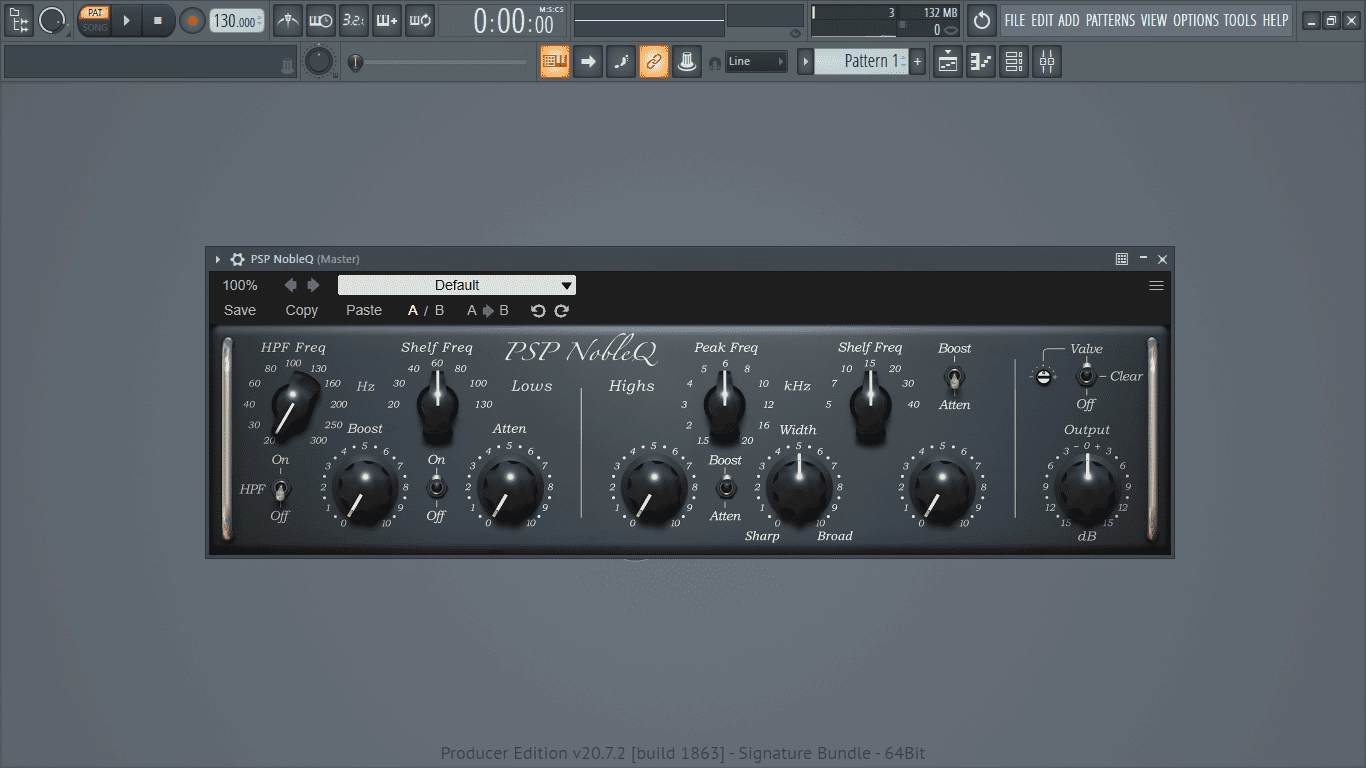
Task: Toggle the step editing icon
Action: pos(621,62)
